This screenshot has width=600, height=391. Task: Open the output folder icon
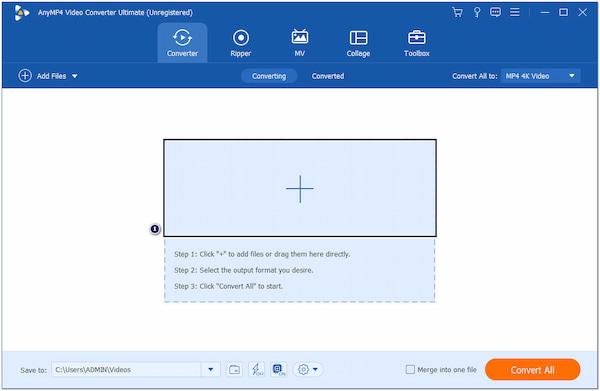pyautogui.click(x=234, y=370)
